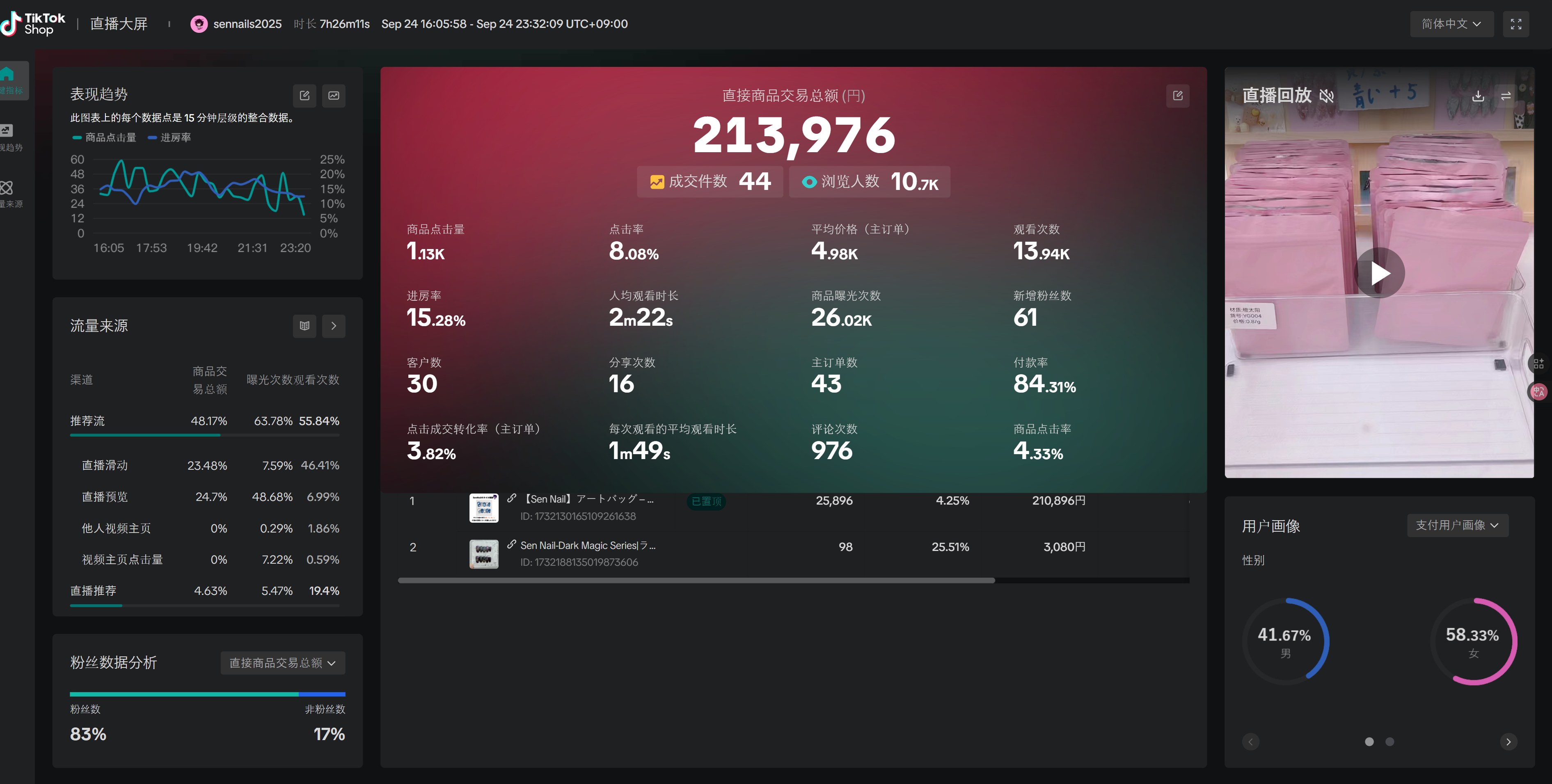Image resolution: width=1552 pixels, height=784 pixels.
Task: Download the live replay video
Action: 1477,96
